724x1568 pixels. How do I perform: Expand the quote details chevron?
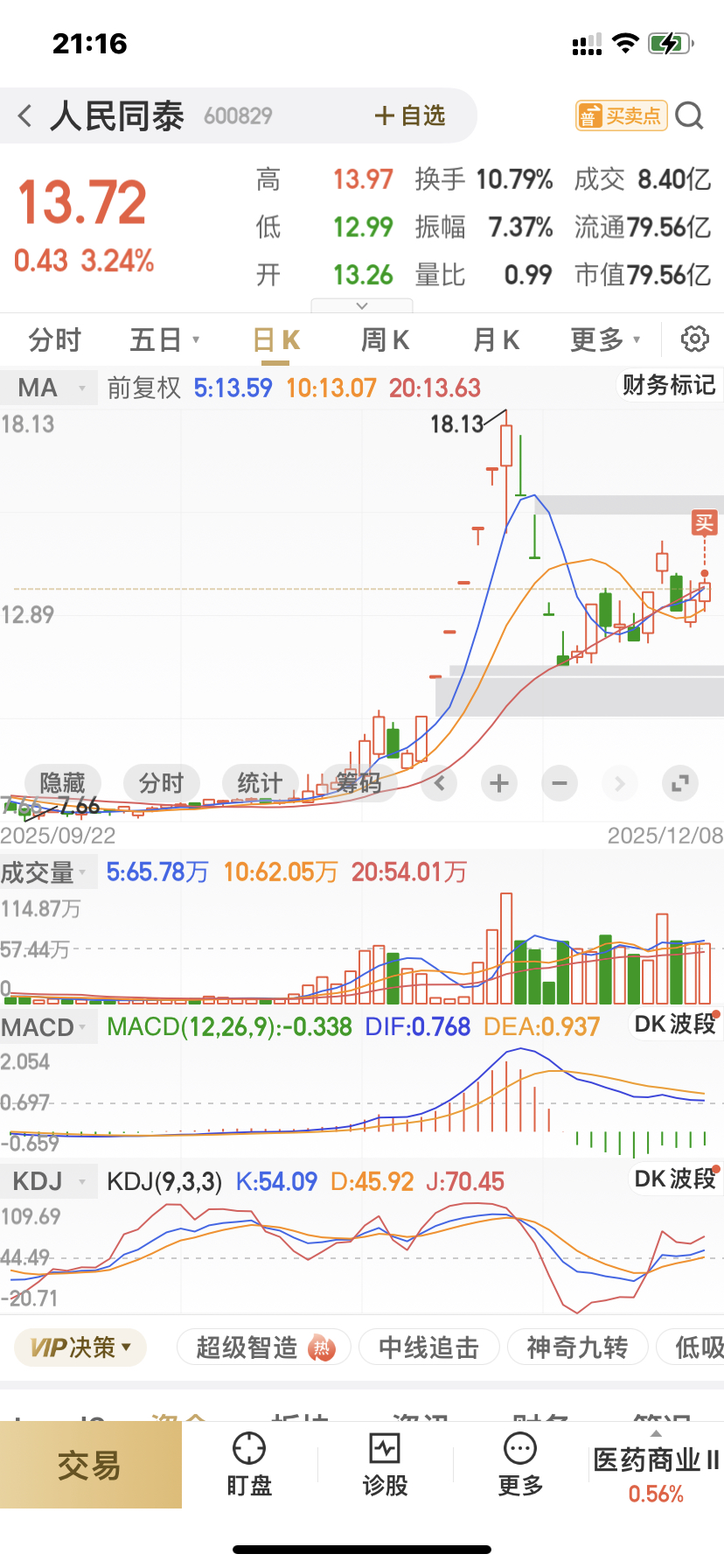pos(362,305)
